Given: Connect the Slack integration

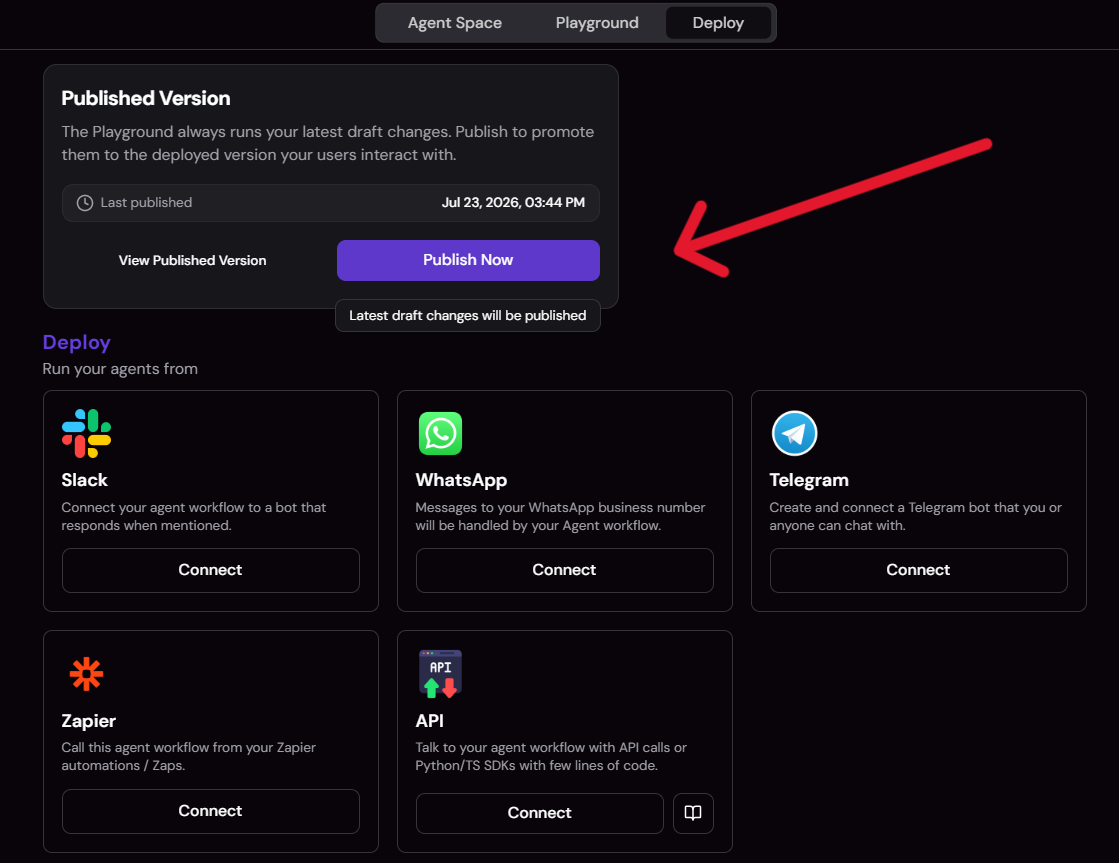Looking at the screenshot, I should pyautogui.click(x=211, y=570).
